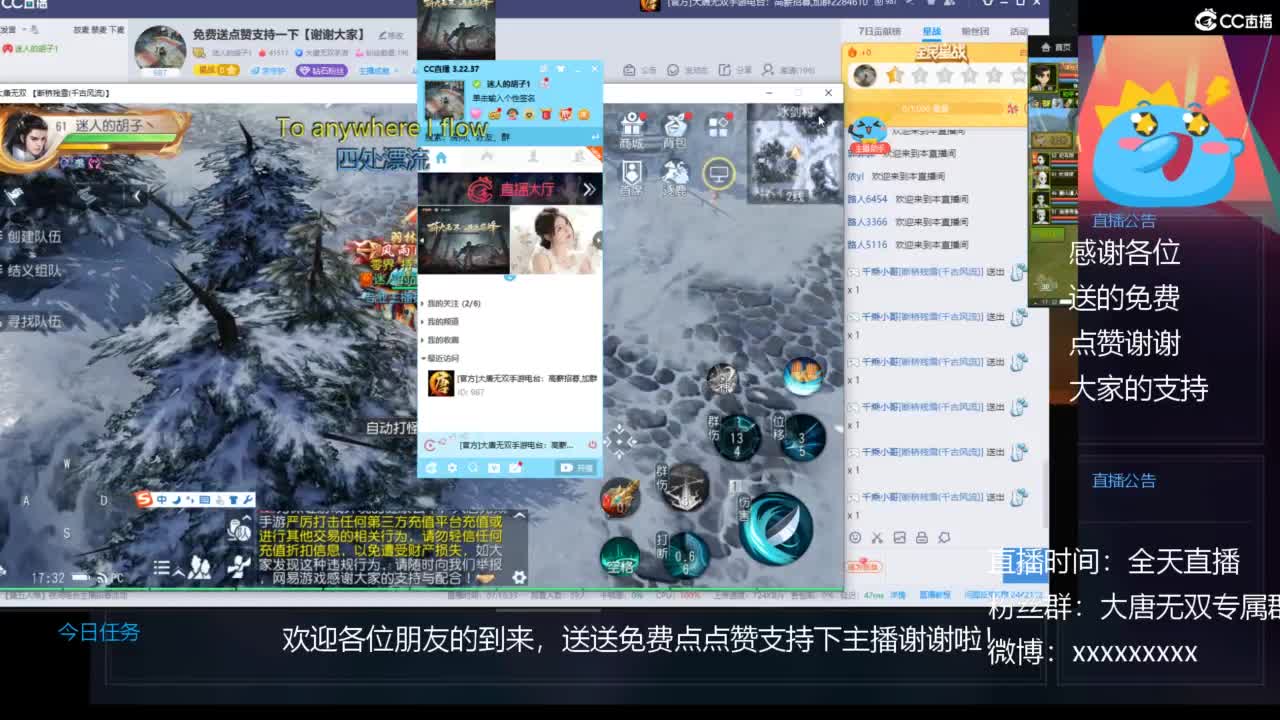Tap the large blue crescent attack button

point(777,527)
